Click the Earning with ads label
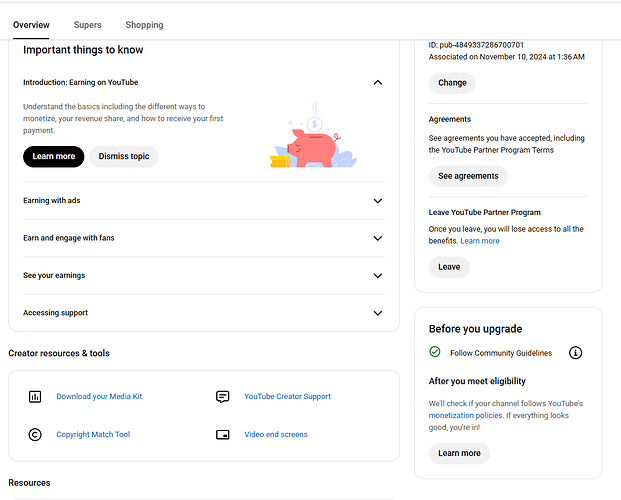 coord(51,200)
